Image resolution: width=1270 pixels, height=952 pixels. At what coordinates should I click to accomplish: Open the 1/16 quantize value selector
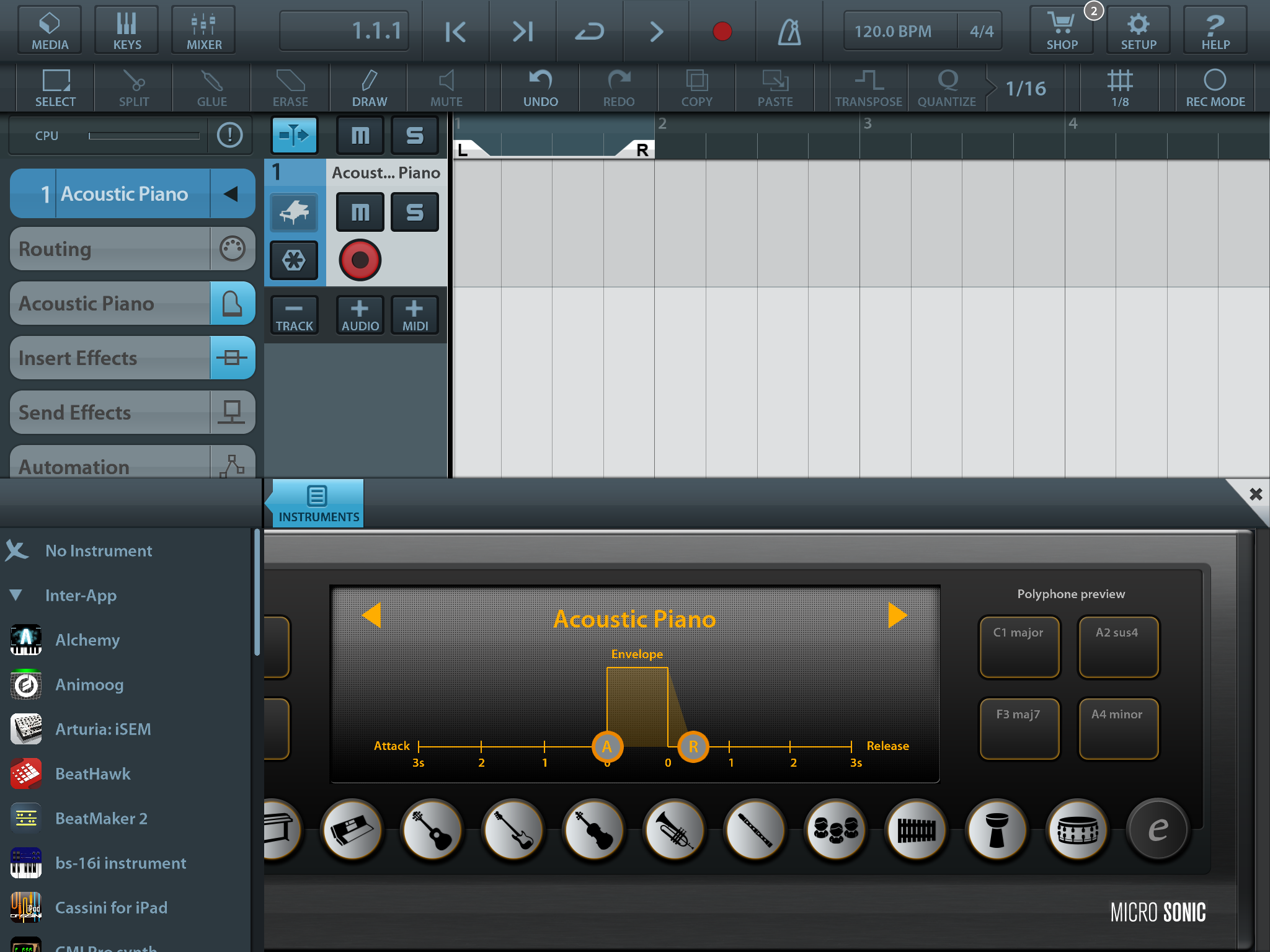click(x=1026, y=88)
